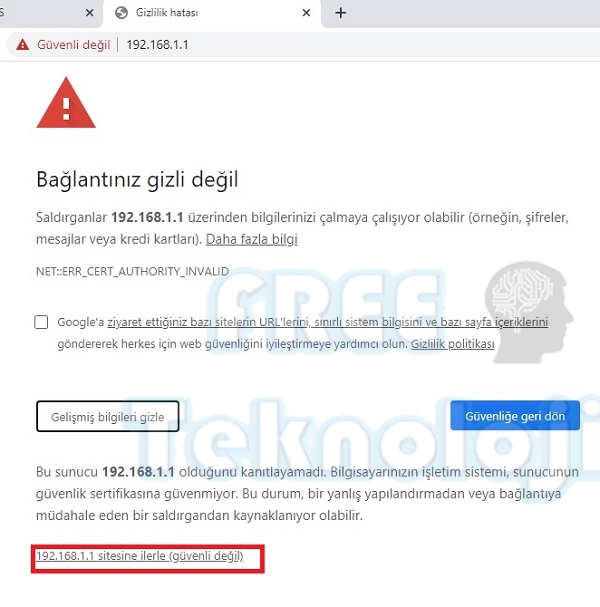The image size is (600, 607).
Task: Click the Bağlantınız gizli değil heading
Action: coord(137,180)
